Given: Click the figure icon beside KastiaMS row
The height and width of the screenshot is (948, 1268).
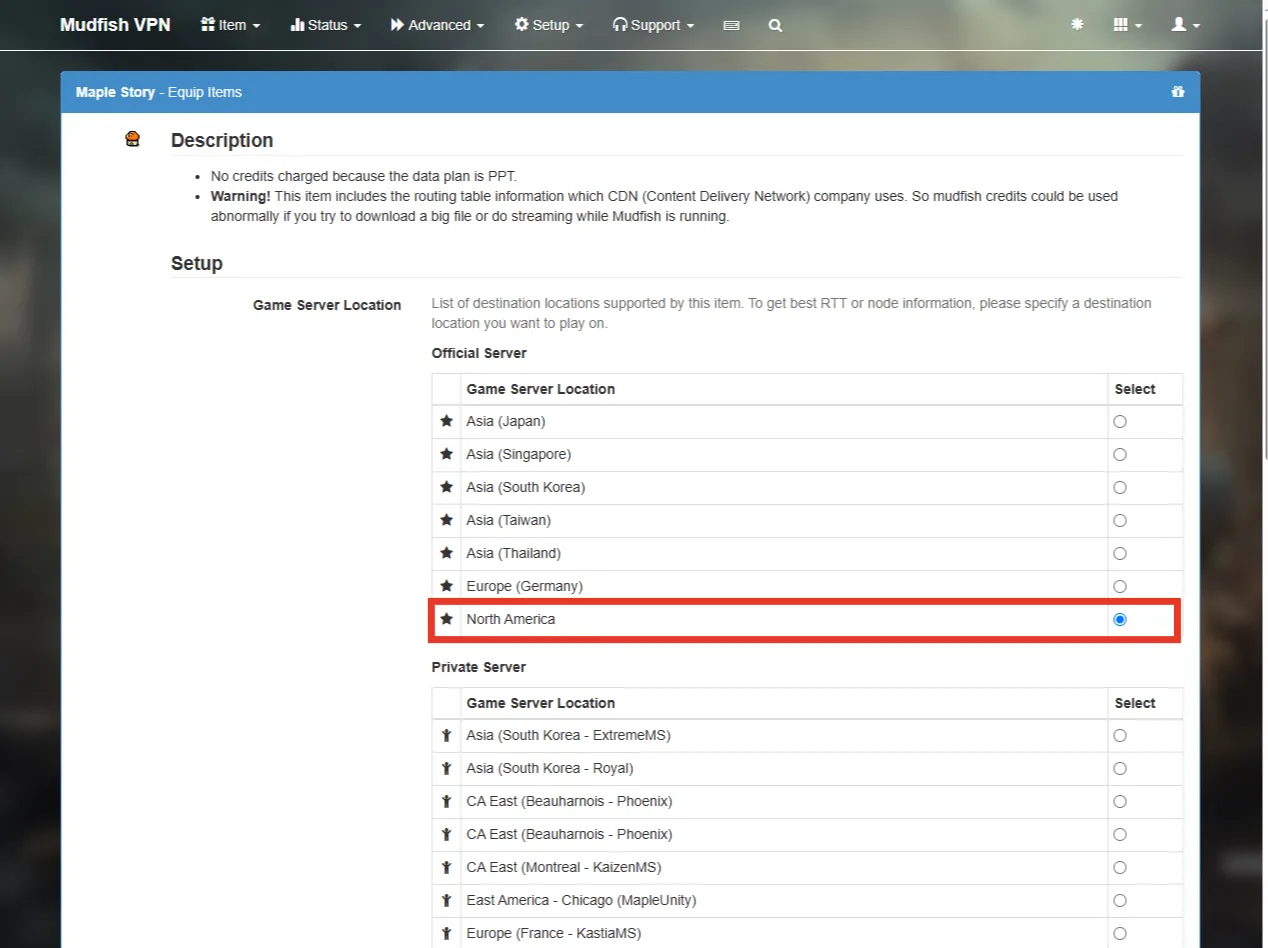Looking at the screenshot, I should [x=447, y=933].
